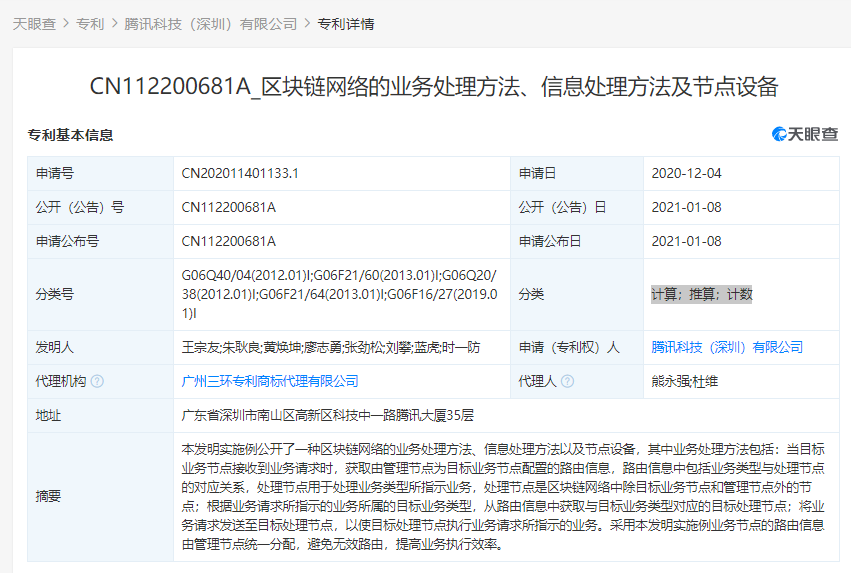Click the 天眼查 logo at right
The height and width of the screenshot is (573, 851).
(x=805, y=134)
